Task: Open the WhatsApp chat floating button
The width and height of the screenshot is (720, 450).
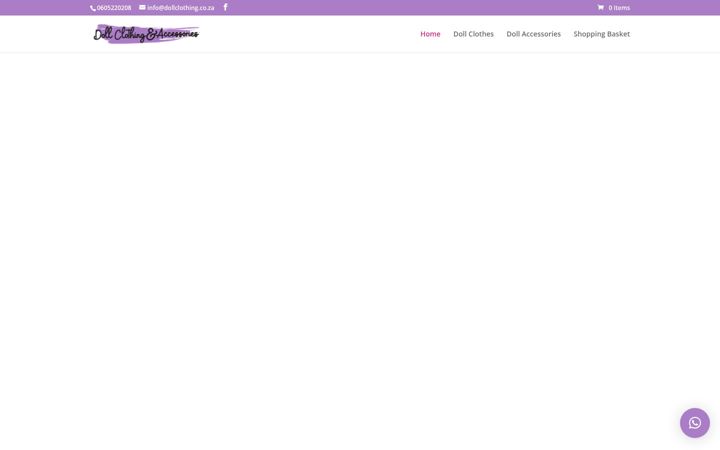Action: tap(695, 423)
